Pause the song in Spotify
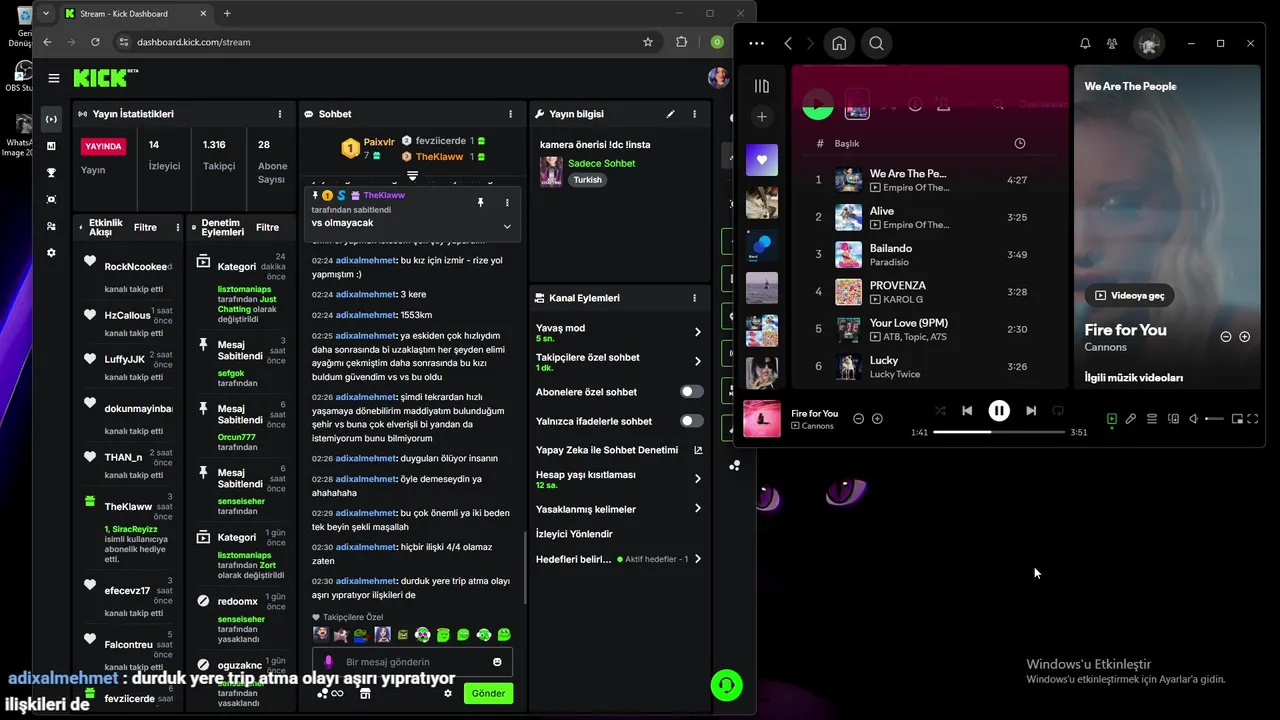The image size is (1280, 720). coord(999,410)
